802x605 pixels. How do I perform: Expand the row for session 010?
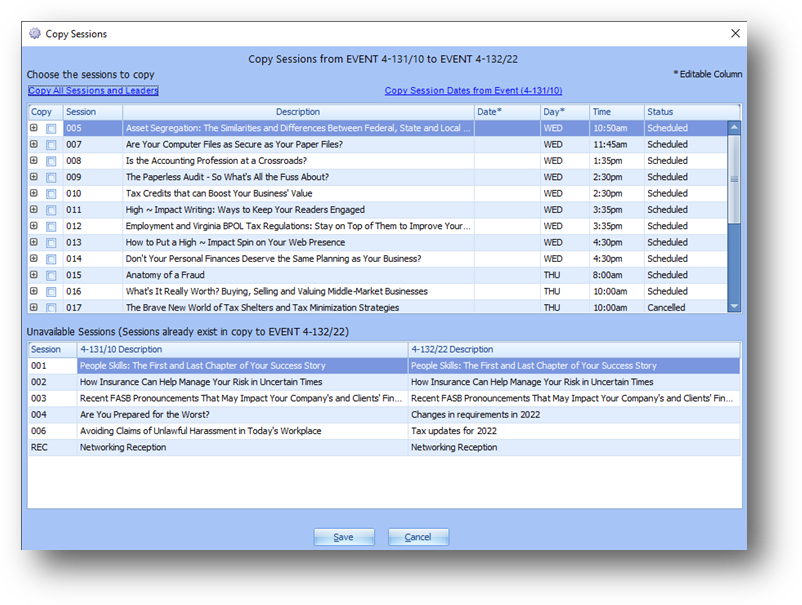point(34,193)
